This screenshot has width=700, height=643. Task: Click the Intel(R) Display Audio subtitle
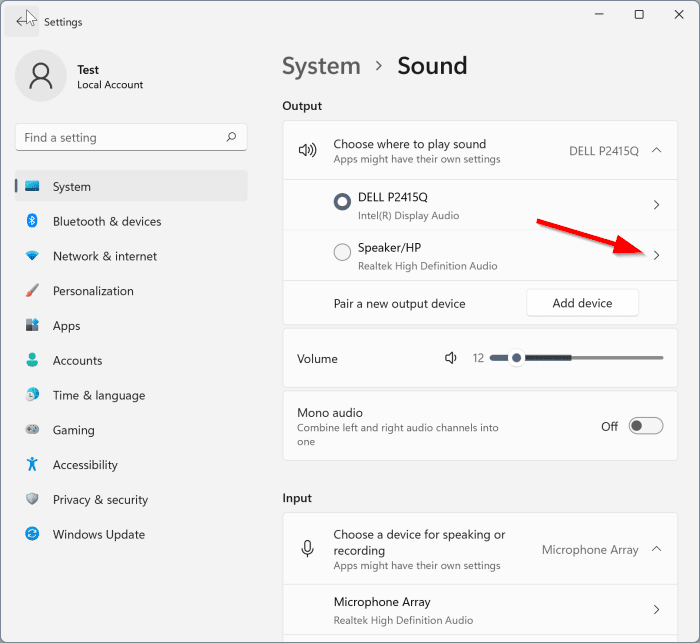[408, 216]
